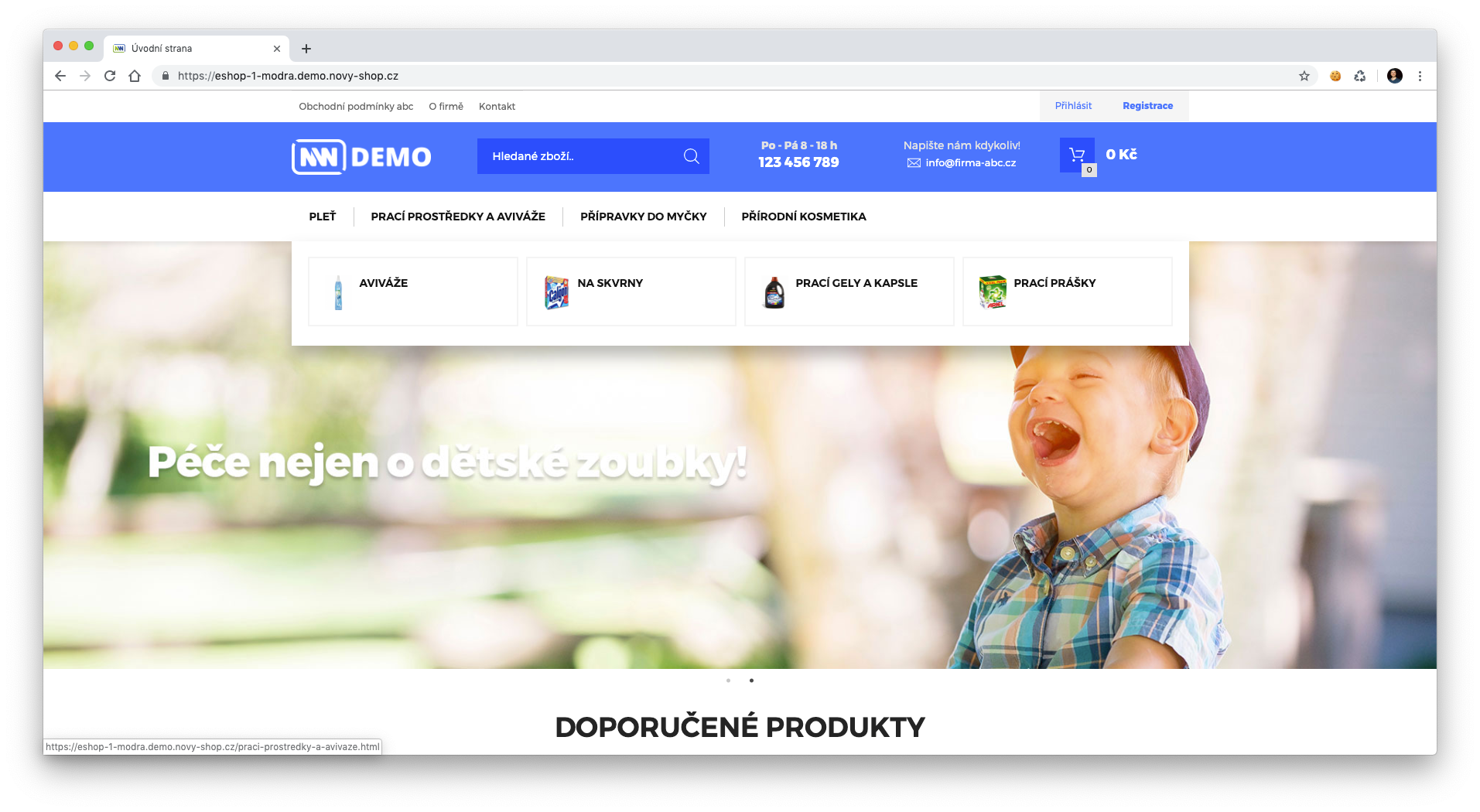Screen dimensions: 1480x812
Task: Click the DOPORUČENÉ PRODUKTY heading
Action: click(740, 727)
